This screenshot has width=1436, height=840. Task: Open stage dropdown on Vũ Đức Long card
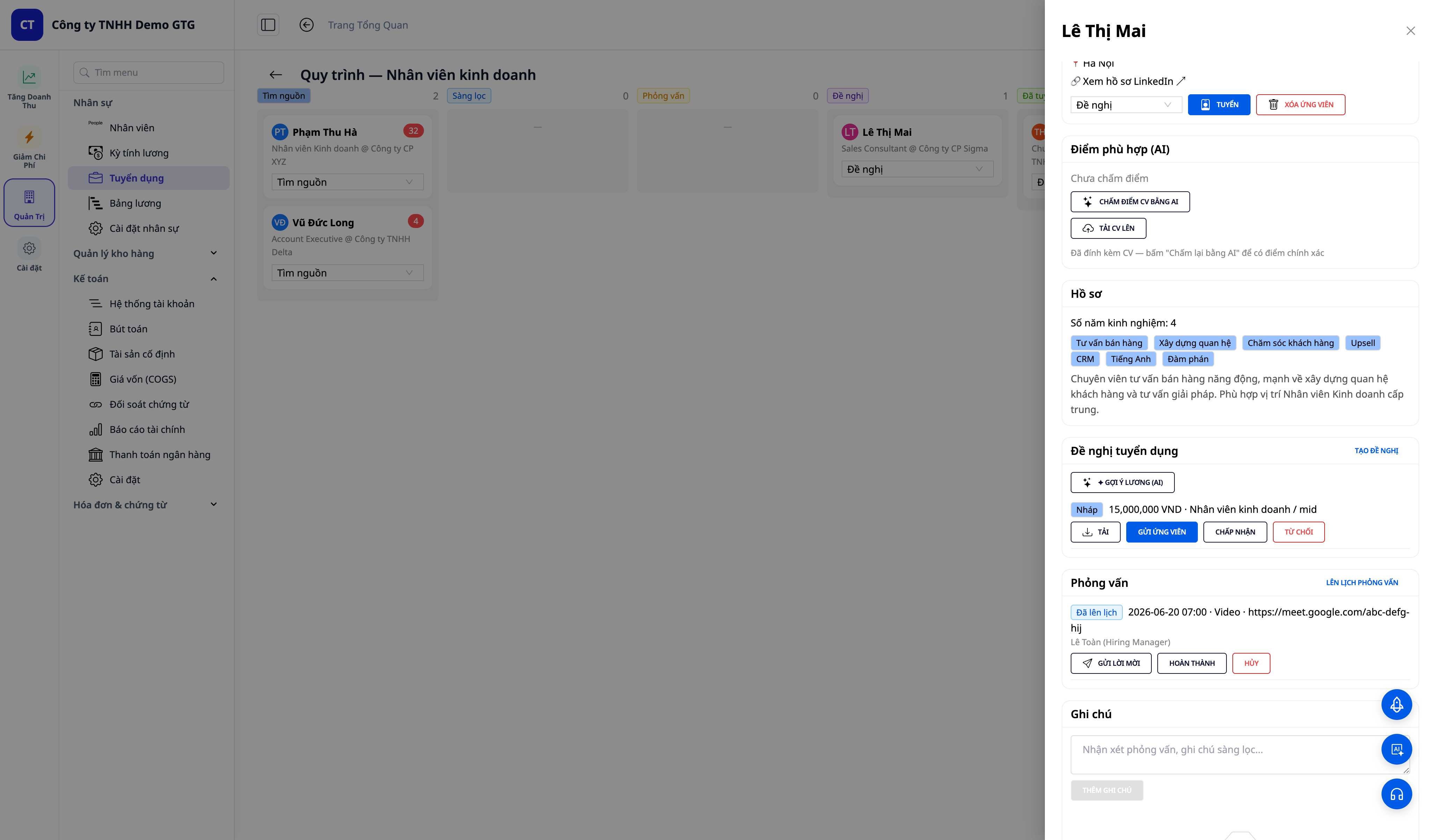(347, 272)
